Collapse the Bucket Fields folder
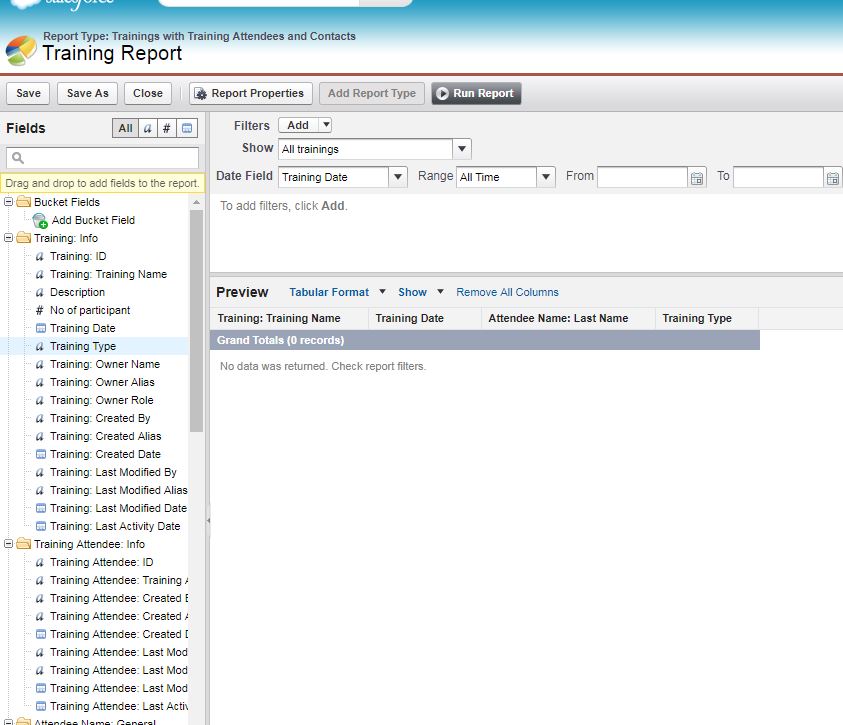 click(10, 202)
